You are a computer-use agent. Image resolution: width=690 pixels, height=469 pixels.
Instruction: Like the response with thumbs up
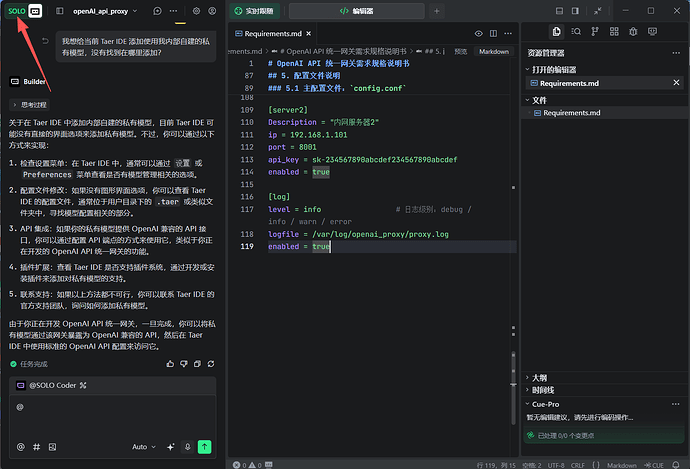coord(170,364)
